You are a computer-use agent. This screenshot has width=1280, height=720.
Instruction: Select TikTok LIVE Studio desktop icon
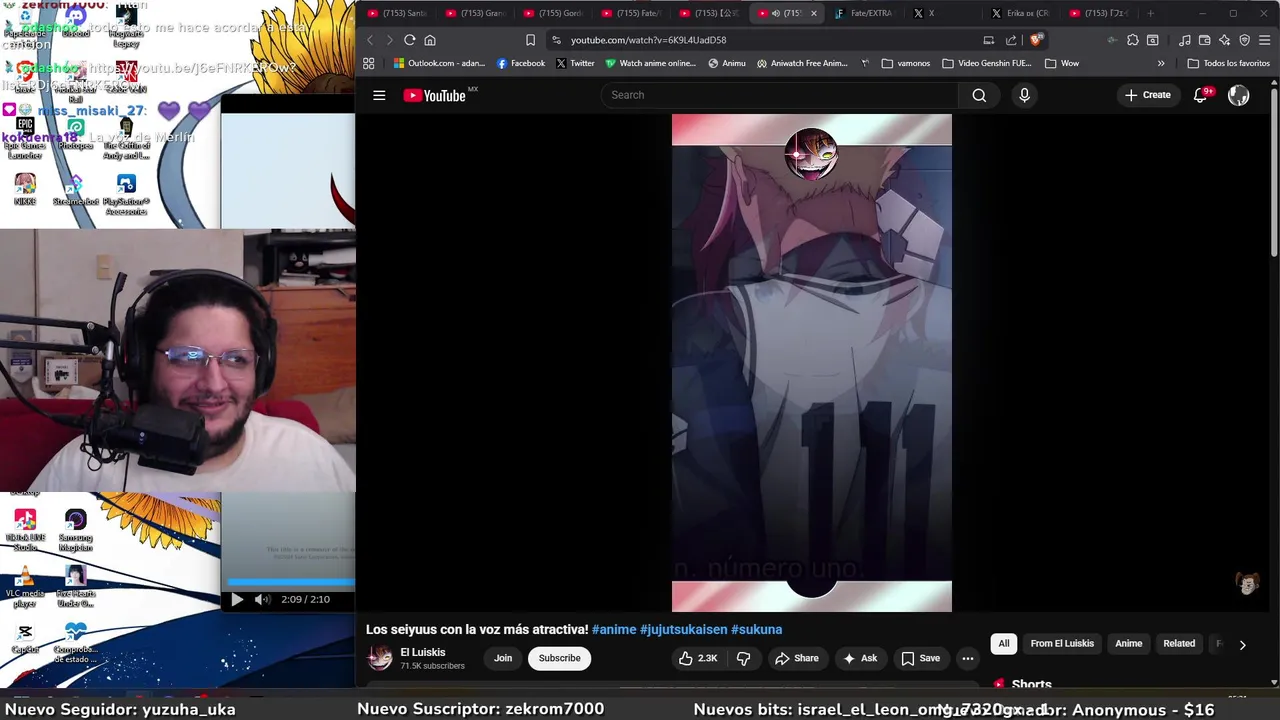click(25, 530)
